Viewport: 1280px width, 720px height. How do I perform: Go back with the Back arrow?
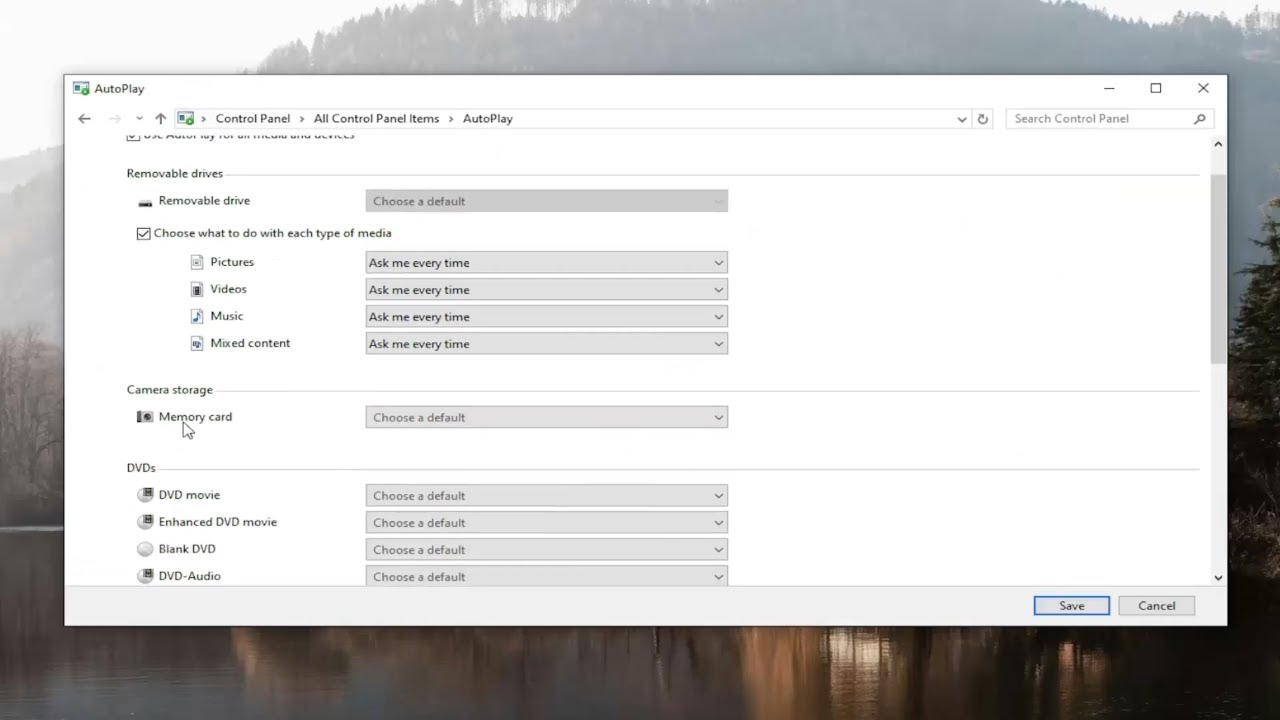(84, 118)
